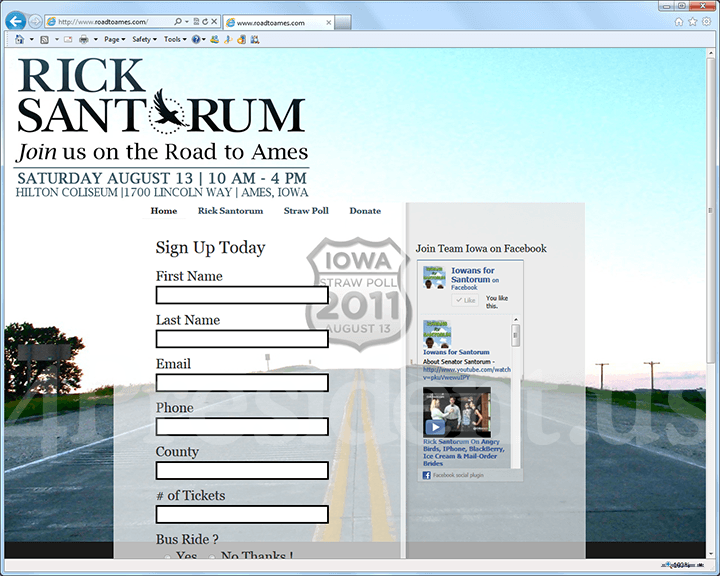The image size is (720, 576).
Task: Click the First Name input field
Action: pos(242,295)
